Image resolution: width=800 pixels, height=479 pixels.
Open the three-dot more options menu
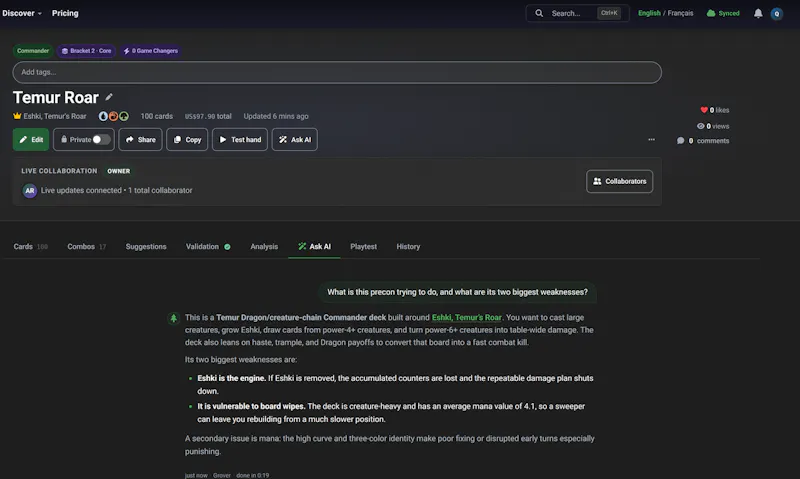(x=652, y=139)
